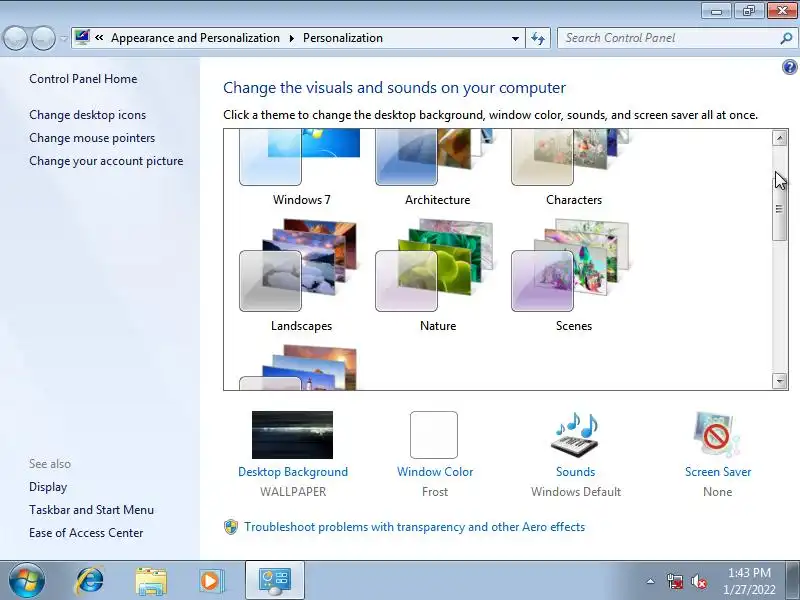
Task: Click the theme list scroll up arrow
Action: point(780,138)
